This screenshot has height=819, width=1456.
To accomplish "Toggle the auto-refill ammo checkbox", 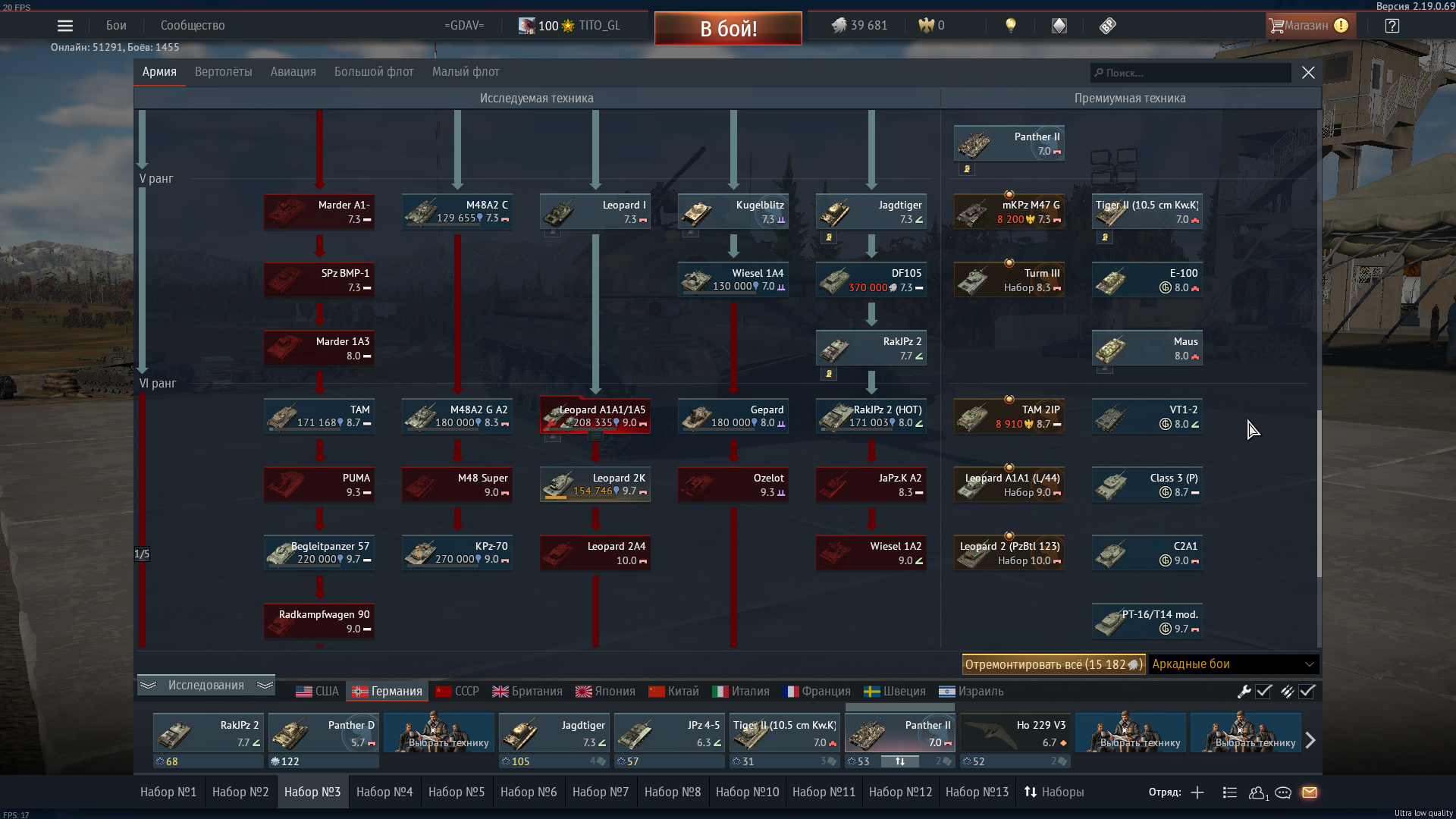I will [1307, 692].
